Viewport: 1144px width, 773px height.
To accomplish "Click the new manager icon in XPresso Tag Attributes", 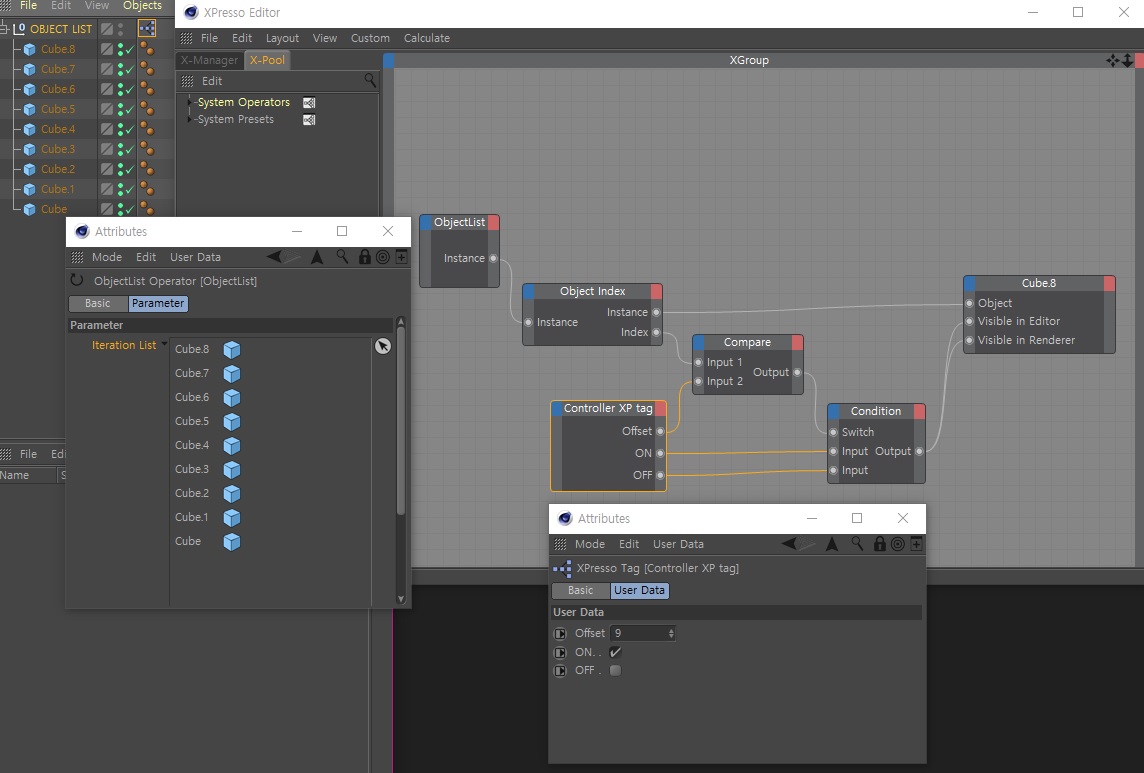I will click(x=916, y=544).
